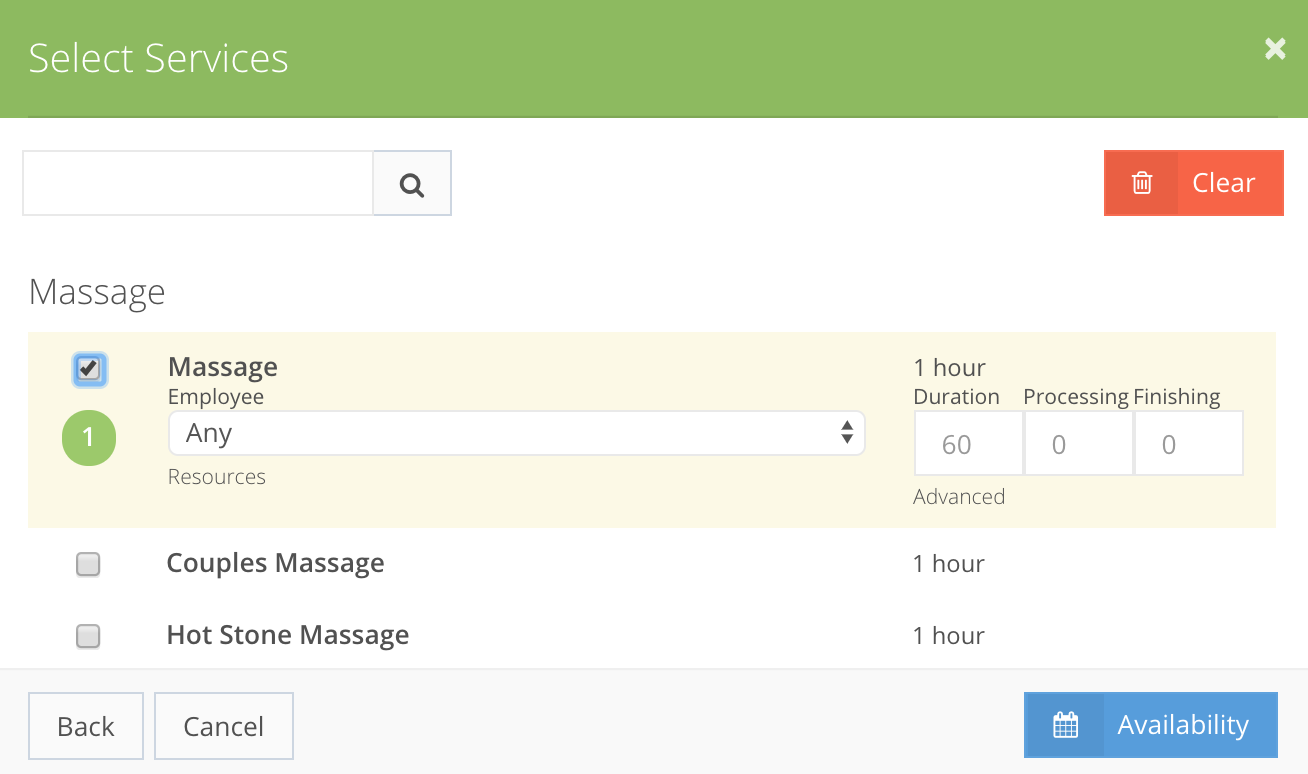The width and height of the screenshot is (1308, 774).
Task: Click the green number 1 badge beside Massage
Action: (88, 438)
